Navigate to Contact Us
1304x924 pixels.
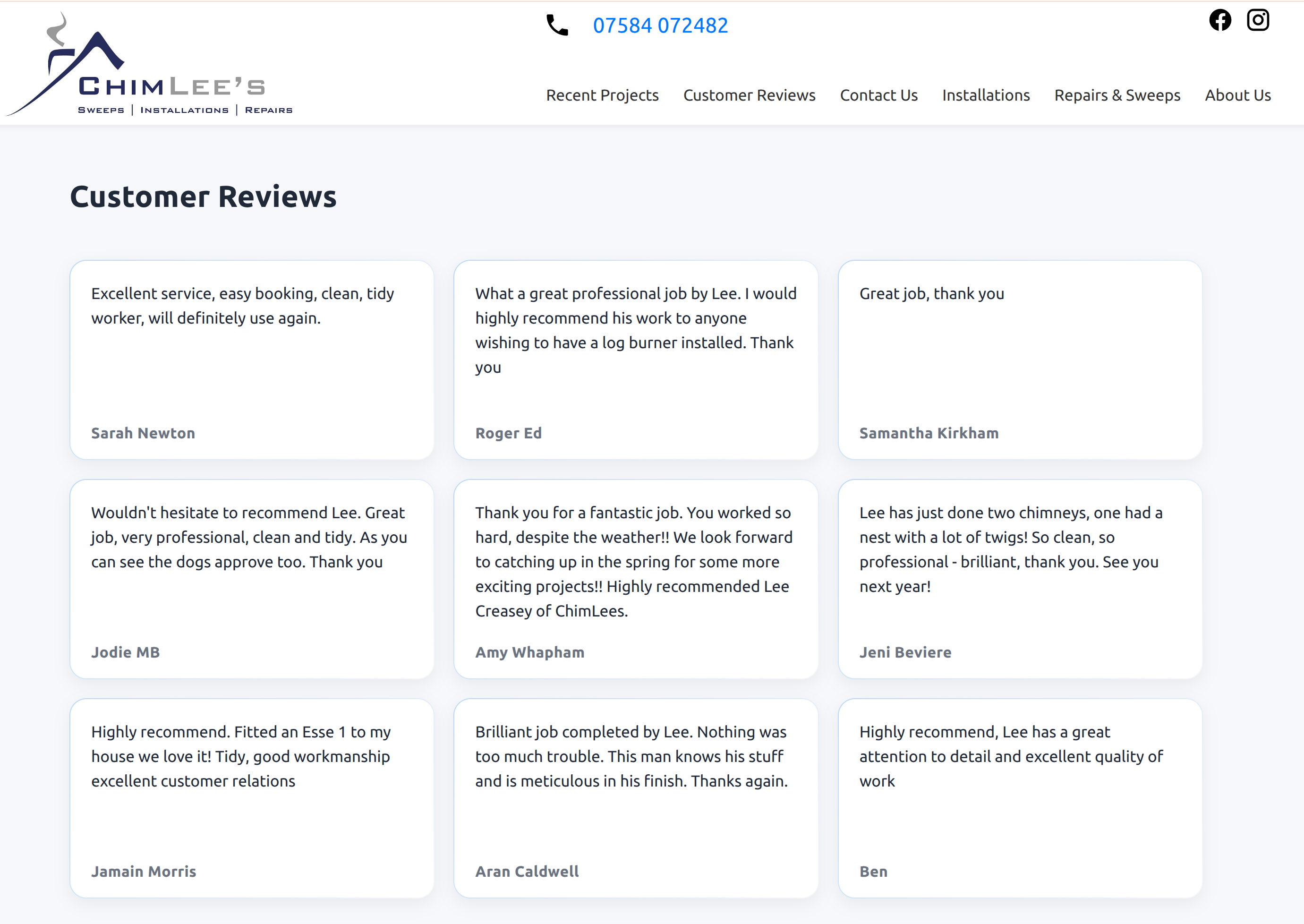point(878,95)
